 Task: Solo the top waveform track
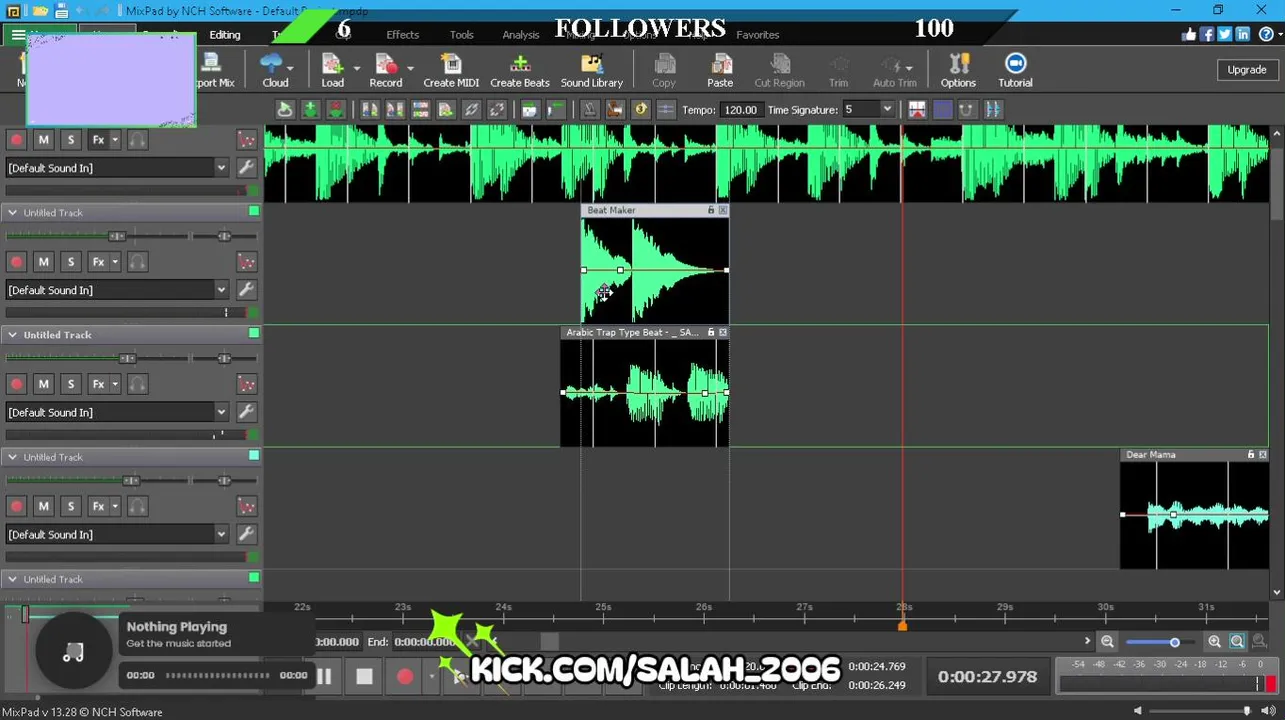click(x=70, y=140)
